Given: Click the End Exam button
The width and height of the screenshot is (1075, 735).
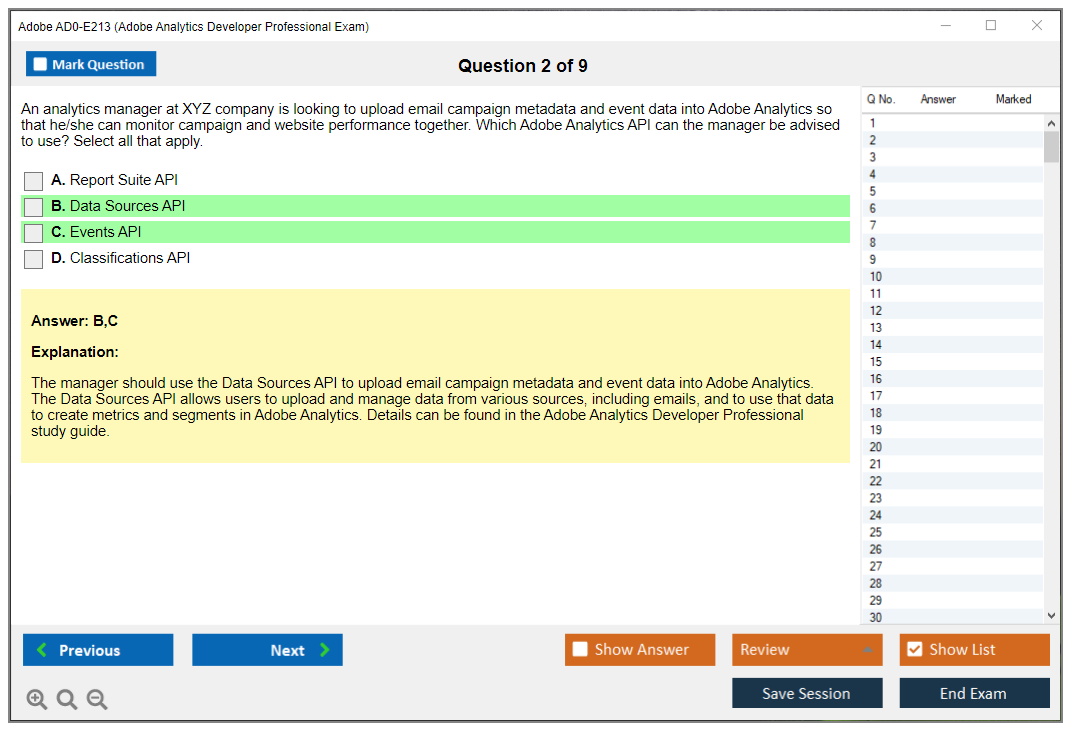Looking at the screenshot, I should [974, 693].
